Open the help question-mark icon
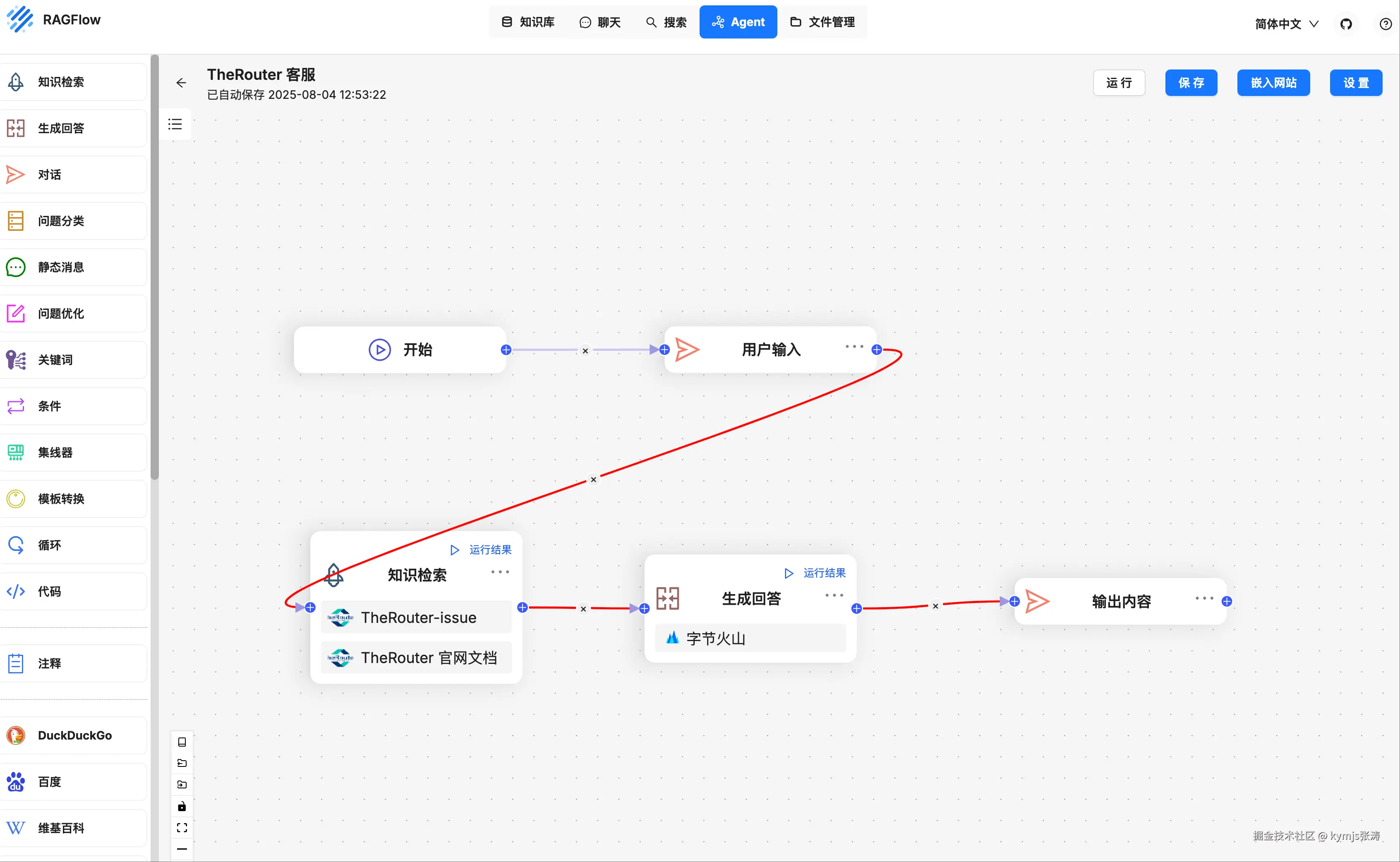This screenshot has width=1400, height=862. pos(1385,24)
